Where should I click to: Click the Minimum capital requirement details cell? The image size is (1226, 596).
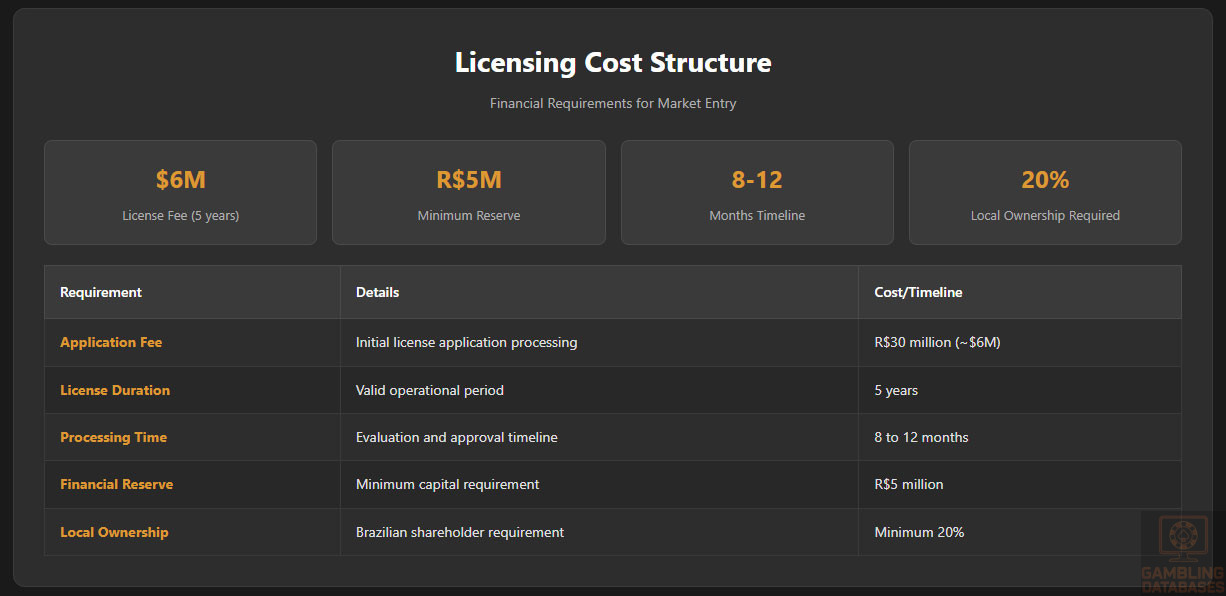[x=447, y=484]
